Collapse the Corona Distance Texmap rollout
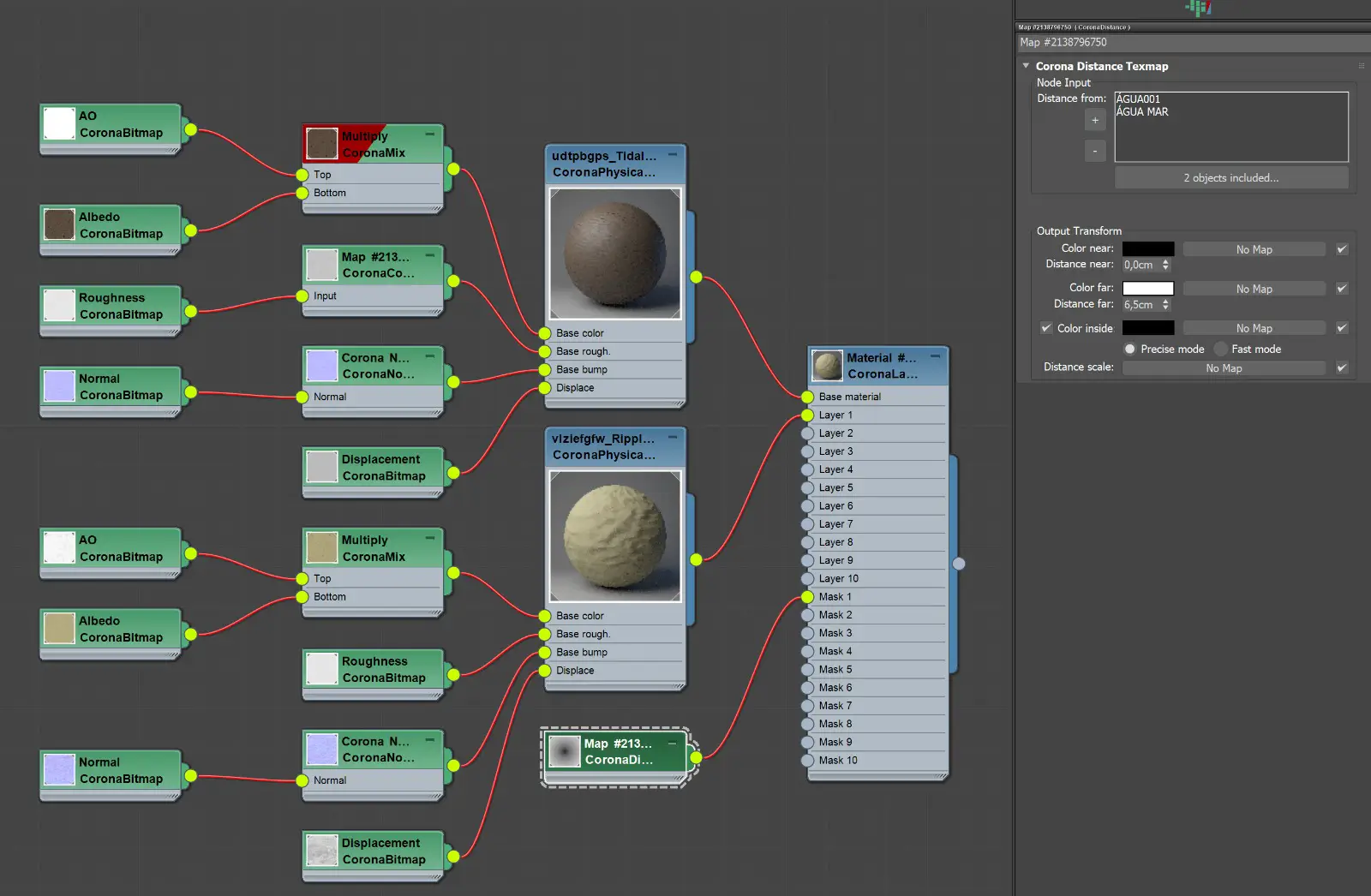The height and width of the screenshot is (896, 1371). 1025,65
